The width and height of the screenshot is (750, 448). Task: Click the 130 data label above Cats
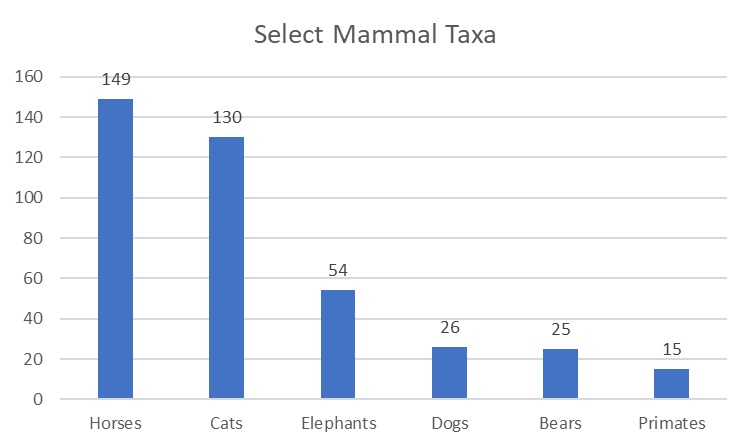227,118
